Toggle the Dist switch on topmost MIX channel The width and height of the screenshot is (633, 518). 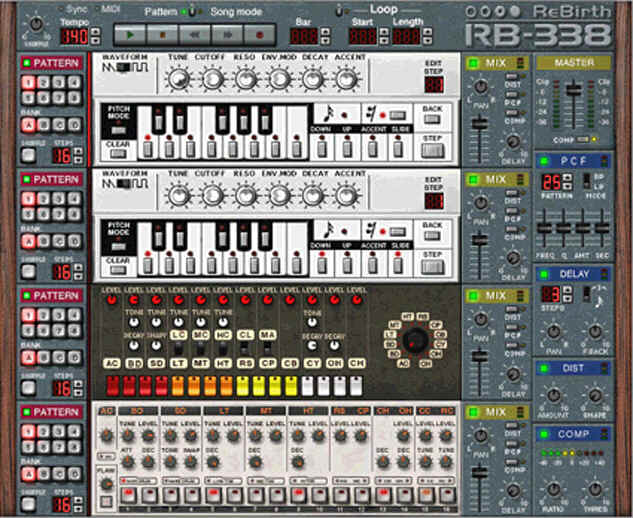pyautogui.click(x=513, y=76)
